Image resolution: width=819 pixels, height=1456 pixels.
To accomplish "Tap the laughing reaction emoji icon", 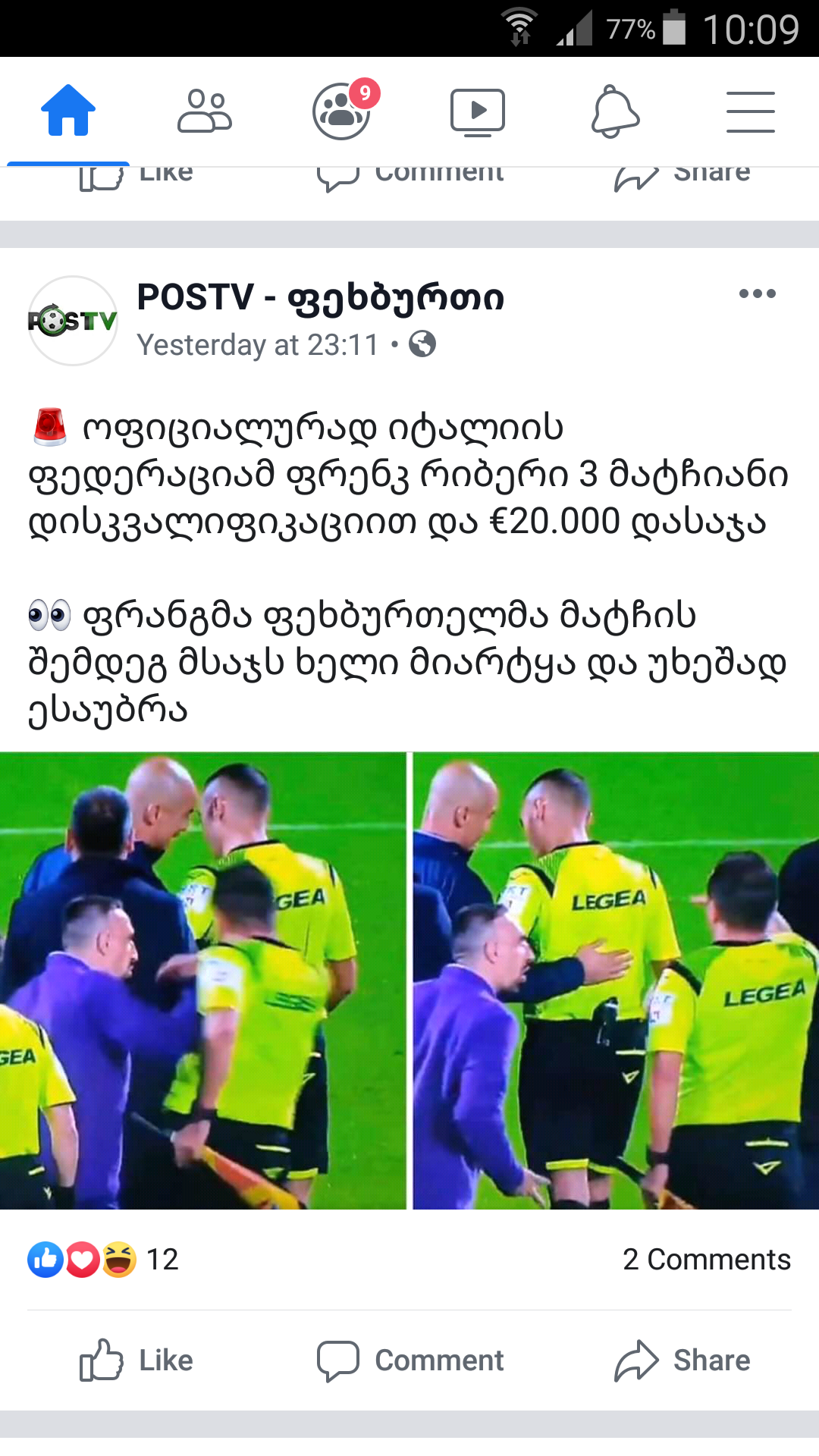I will coord(120,1260).
